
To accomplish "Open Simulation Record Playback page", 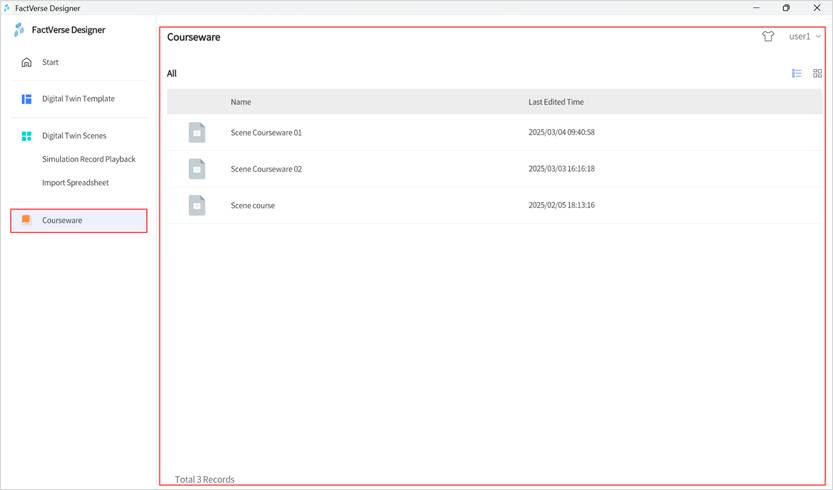I will pyautogui.click(x=88, y=159).
